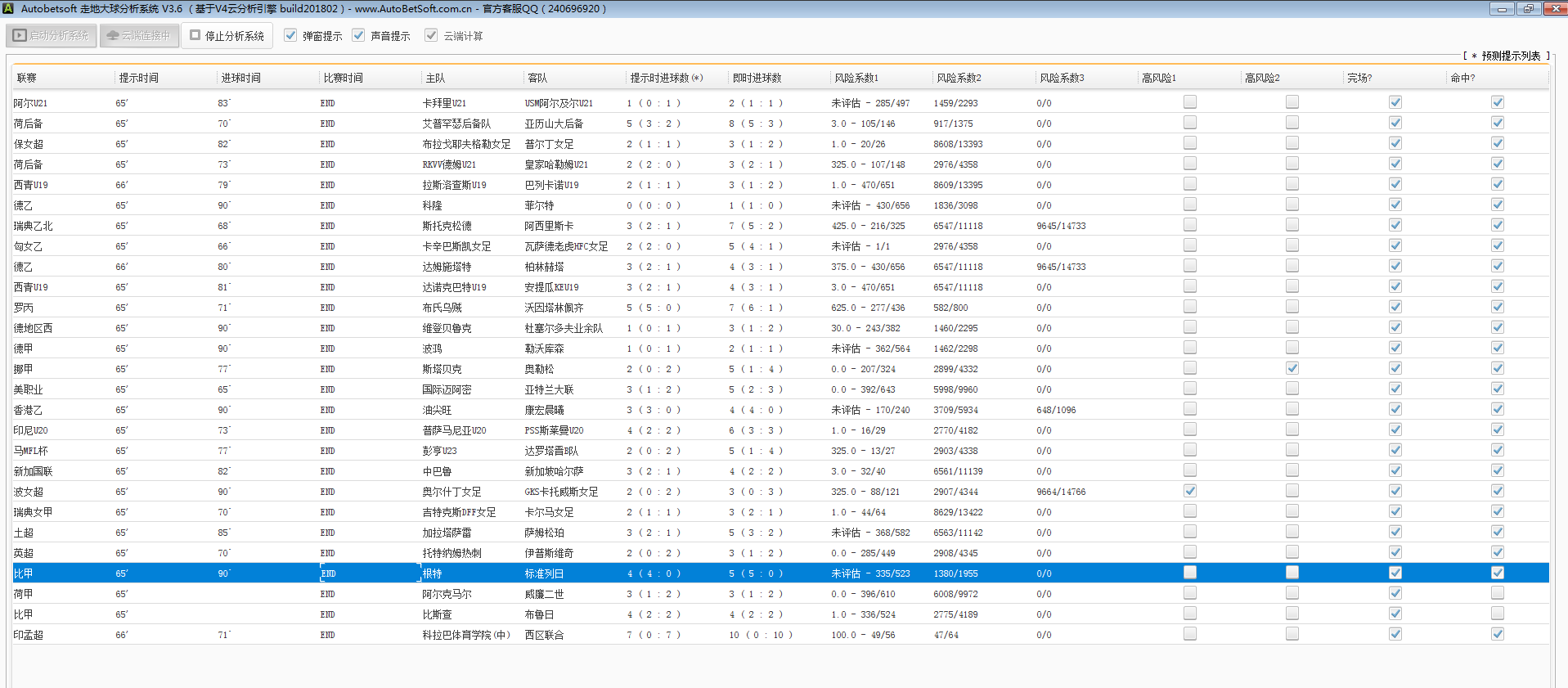This screenshot has height=688, width=1568.
Task: Click the Autobetsoft app icon in title bar
Action: coord(8,9)
